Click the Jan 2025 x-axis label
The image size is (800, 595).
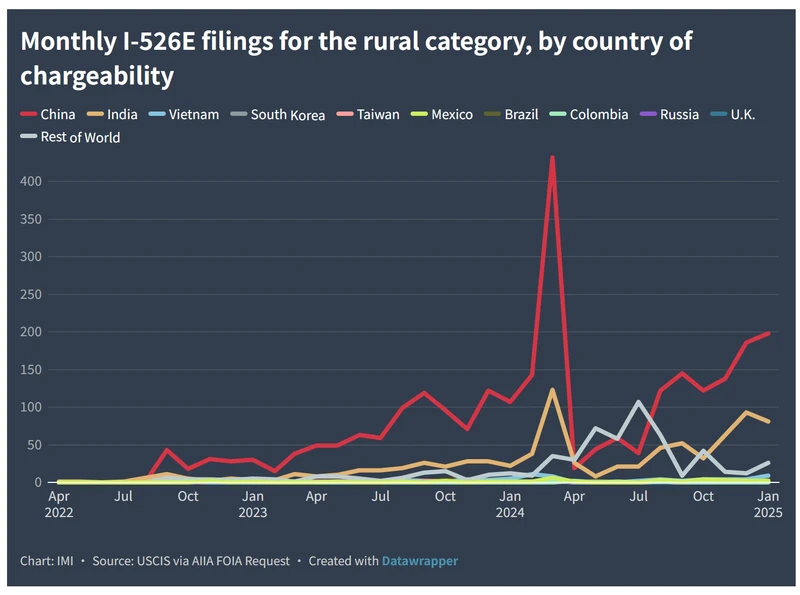click(768, 504)
